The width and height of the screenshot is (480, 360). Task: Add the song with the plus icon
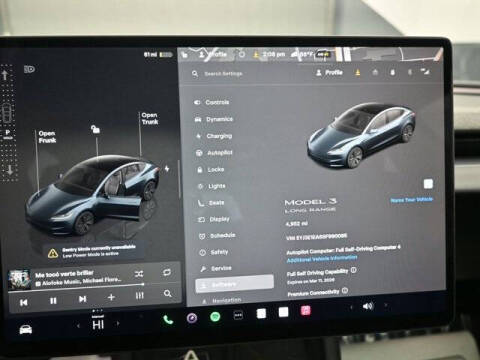point(111,297)
